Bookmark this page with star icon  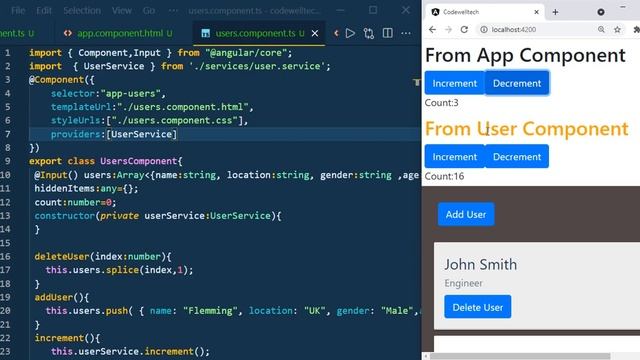pos(617,29)
